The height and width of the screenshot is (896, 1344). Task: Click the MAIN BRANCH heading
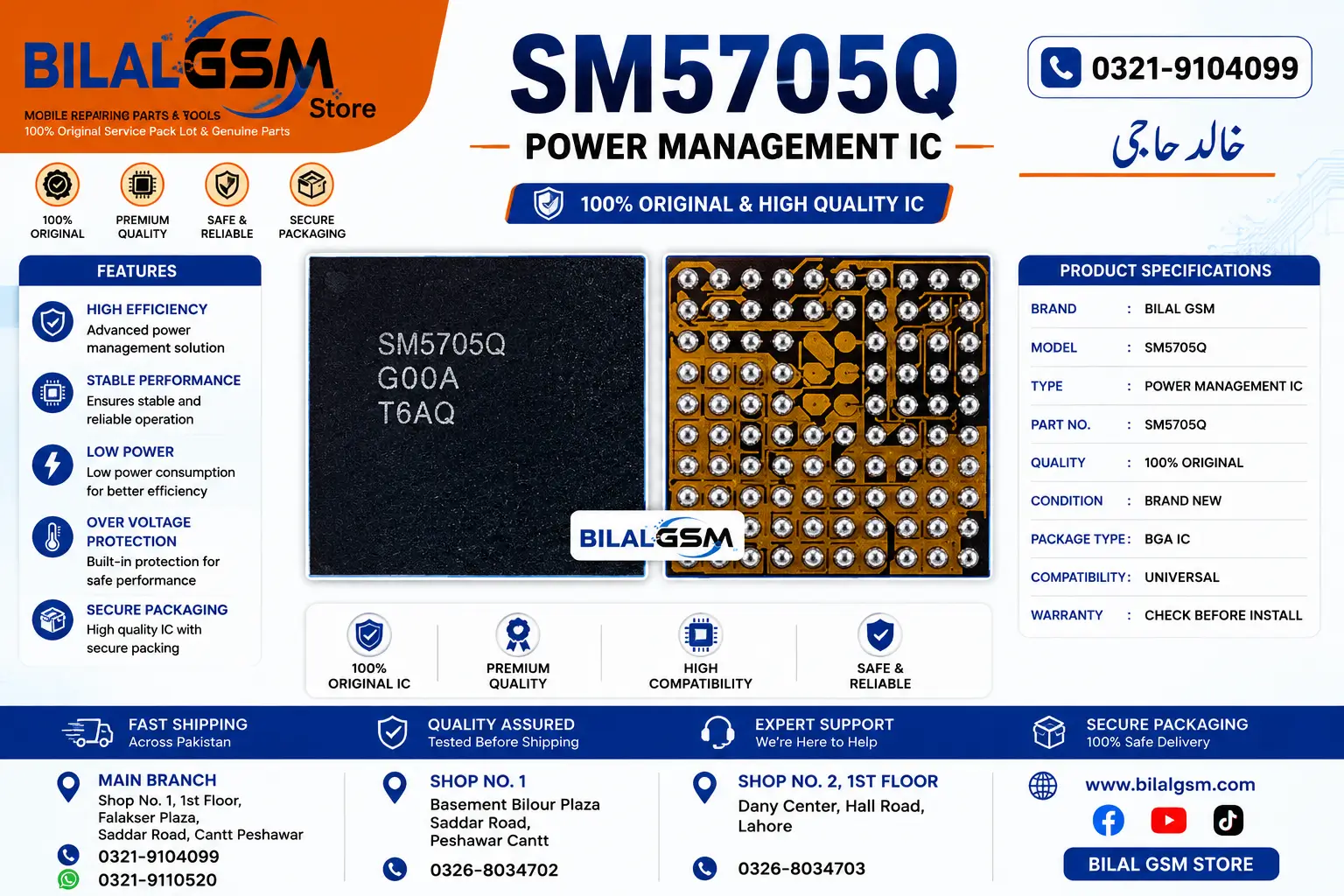(157, 780)
